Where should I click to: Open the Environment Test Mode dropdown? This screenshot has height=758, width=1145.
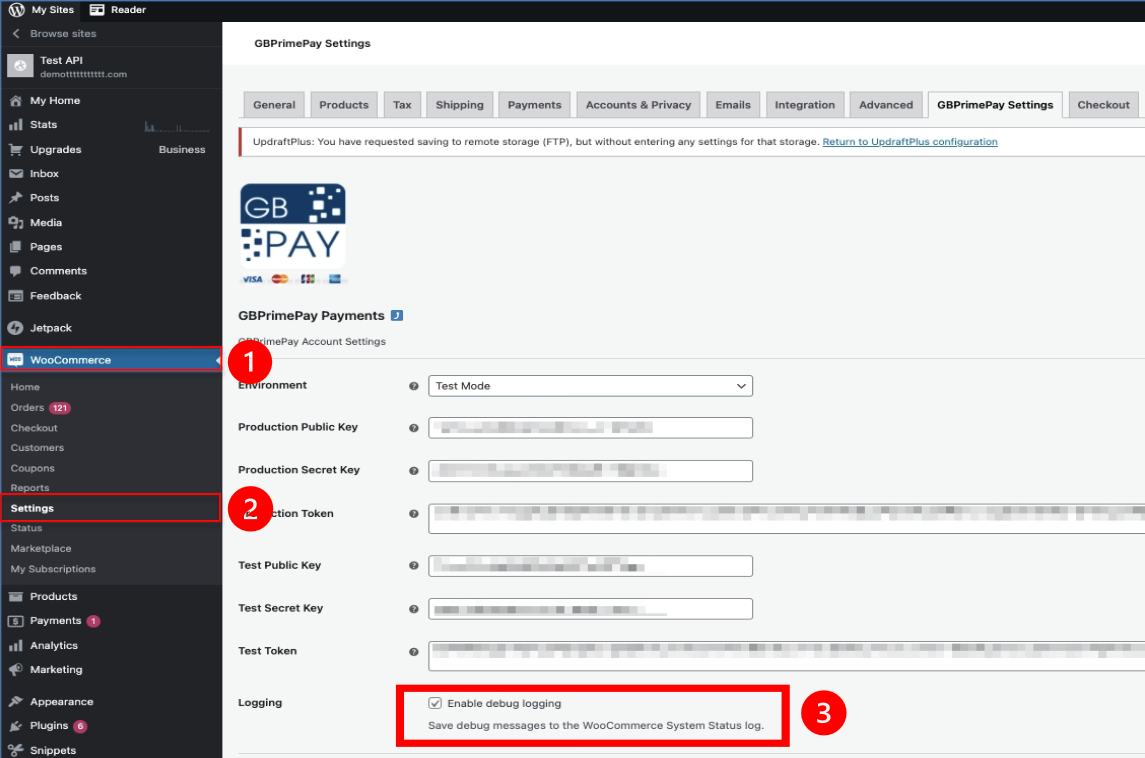coord(590,386)
